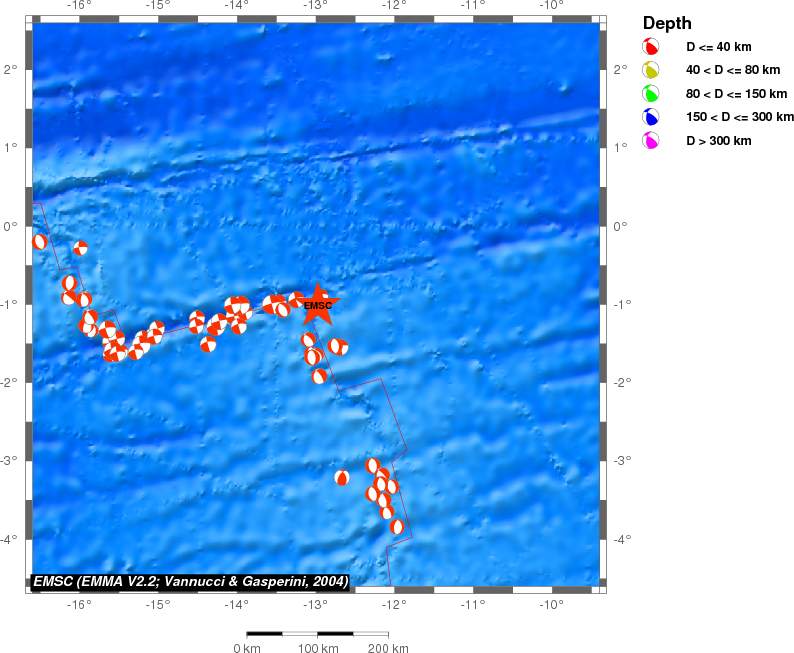
Task: Pick the blue 150 < D <= 300 km legend icon
Action: pos(650,118)
